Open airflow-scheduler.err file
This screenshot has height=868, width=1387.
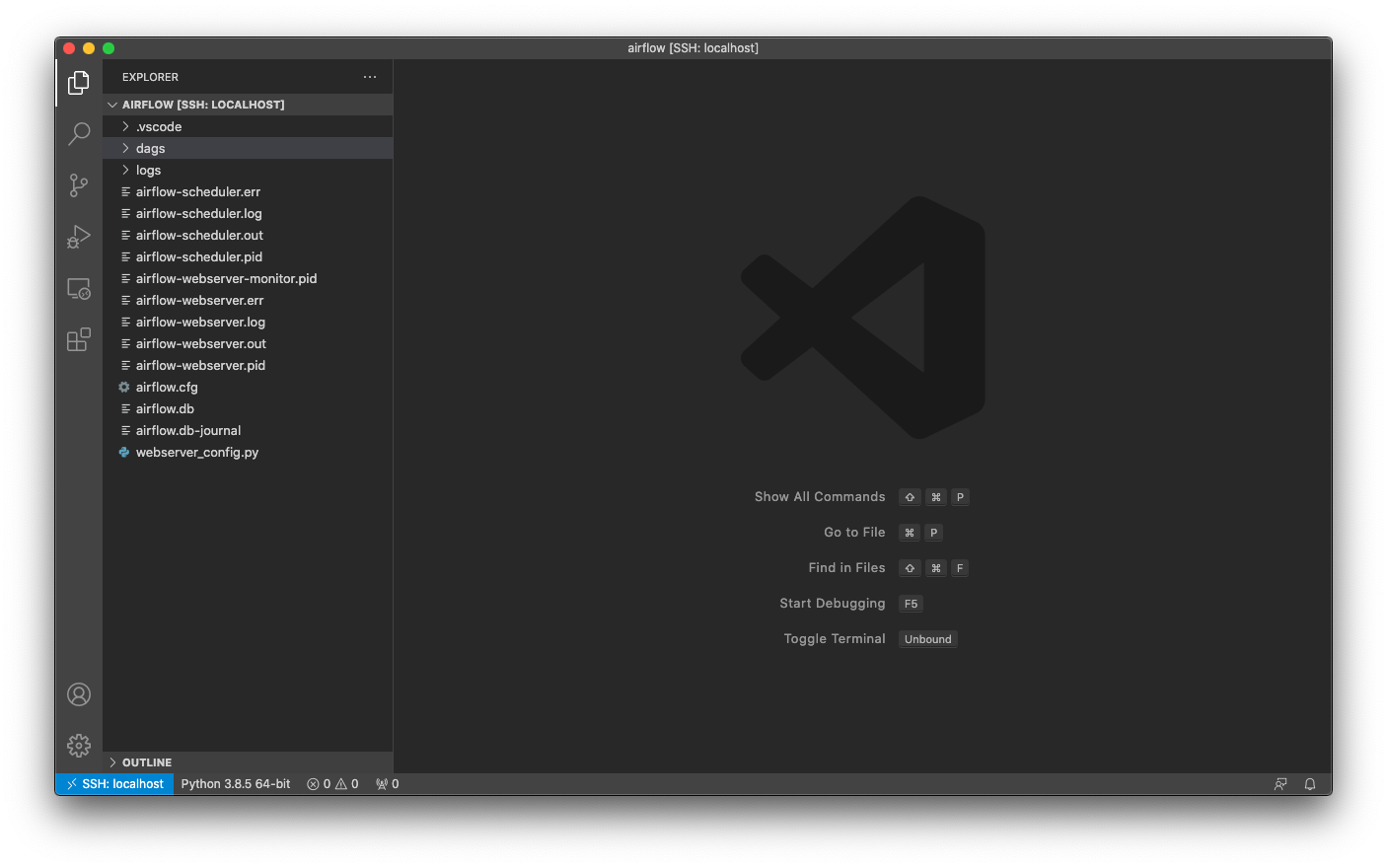click(x=248, y=191)
